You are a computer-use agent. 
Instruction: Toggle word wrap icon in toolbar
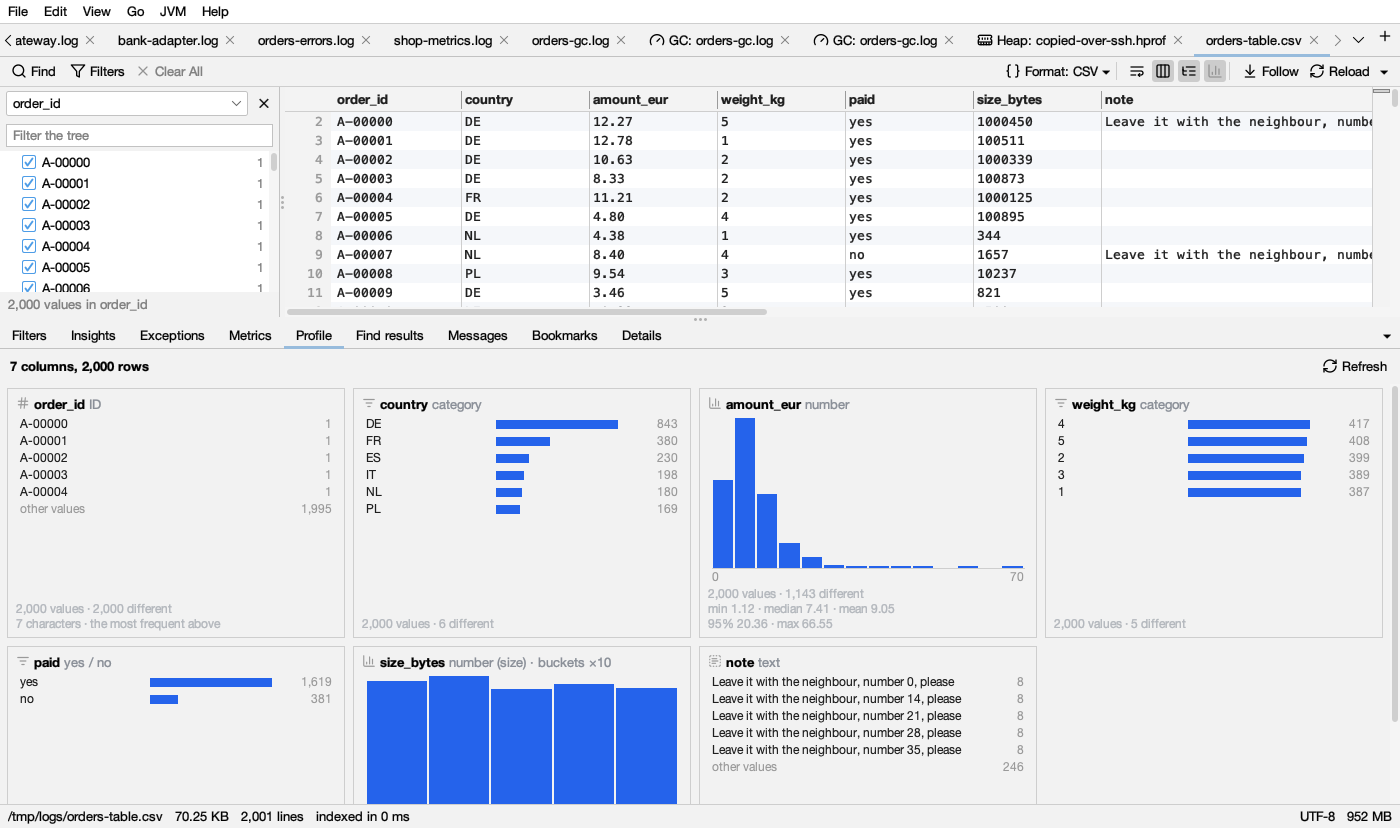(1137, 71)
